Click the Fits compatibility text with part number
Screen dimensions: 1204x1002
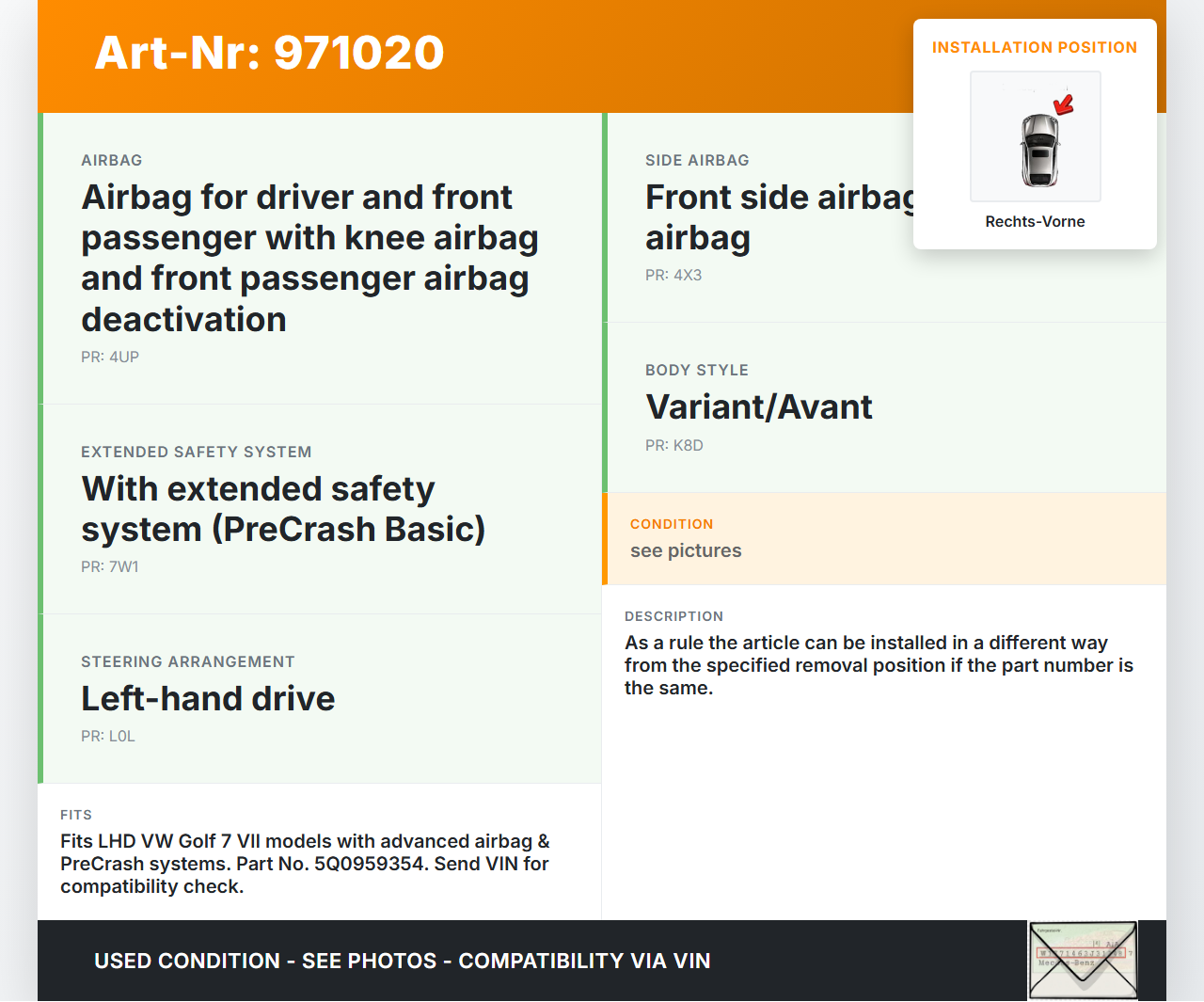[x=305, y=864]
